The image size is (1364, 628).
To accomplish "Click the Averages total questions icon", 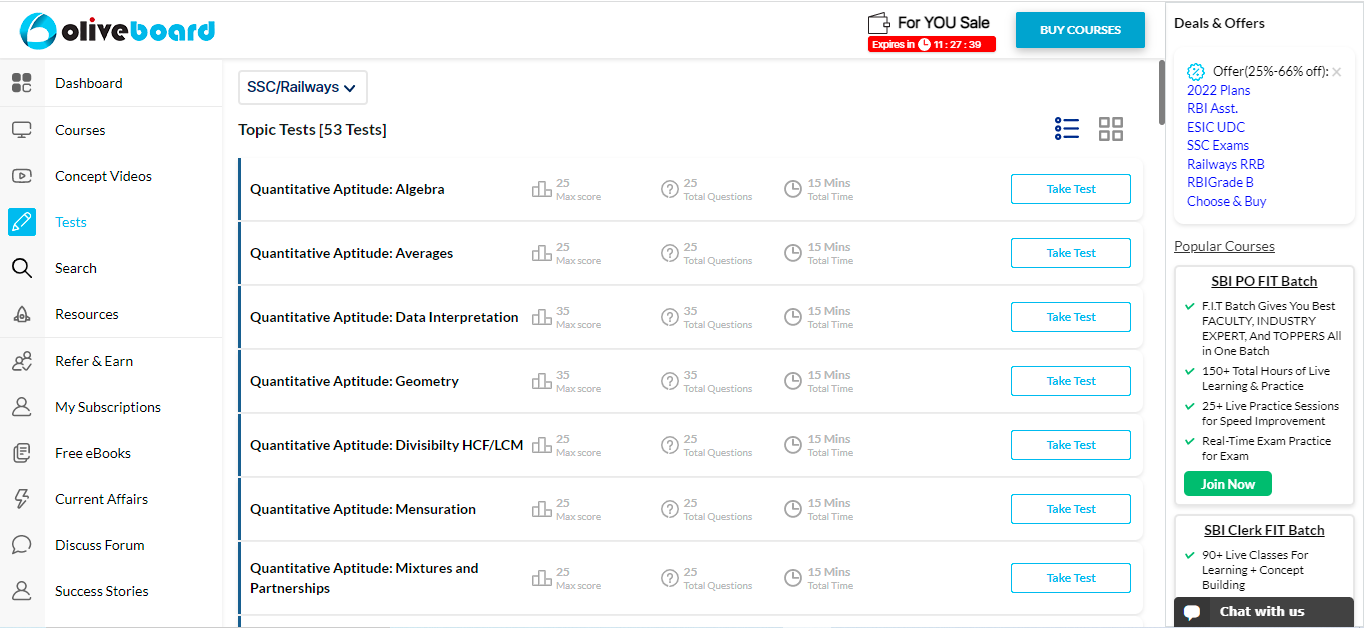I will (x=670, y=253).
